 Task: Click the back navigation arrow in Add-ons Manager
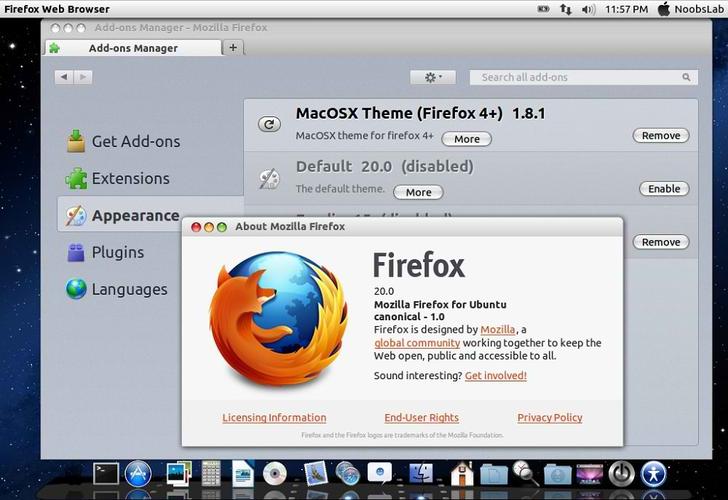click(64, 77)
